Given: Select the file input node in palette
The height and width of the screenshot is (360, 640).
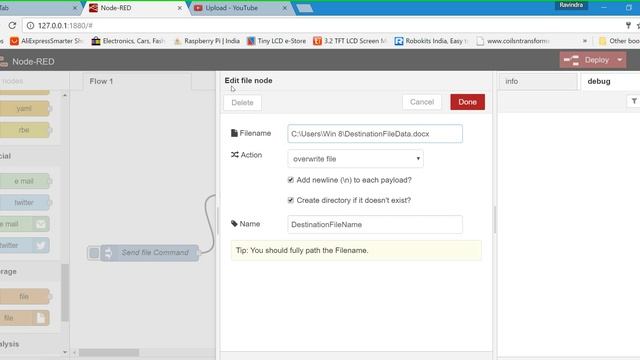Looking at the screenshot, I should [x=24, y=296].
